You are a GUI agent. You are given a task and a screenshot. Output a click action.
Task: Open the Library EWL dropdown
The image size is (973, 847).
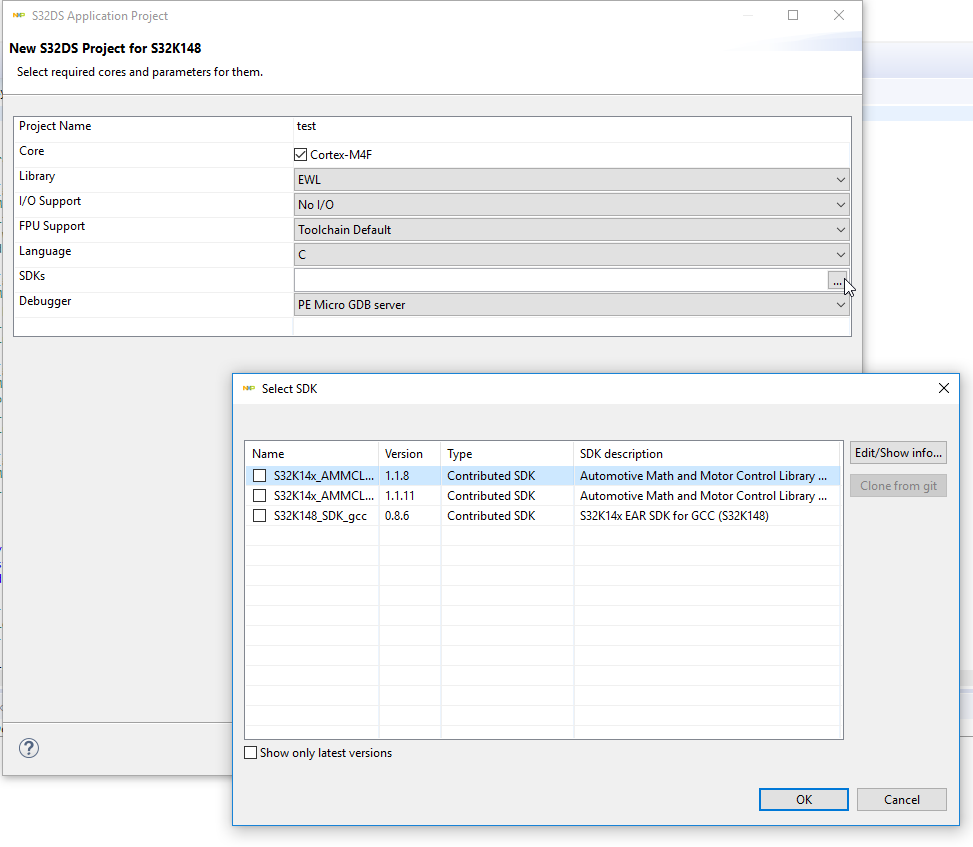(x=571, y=180)
